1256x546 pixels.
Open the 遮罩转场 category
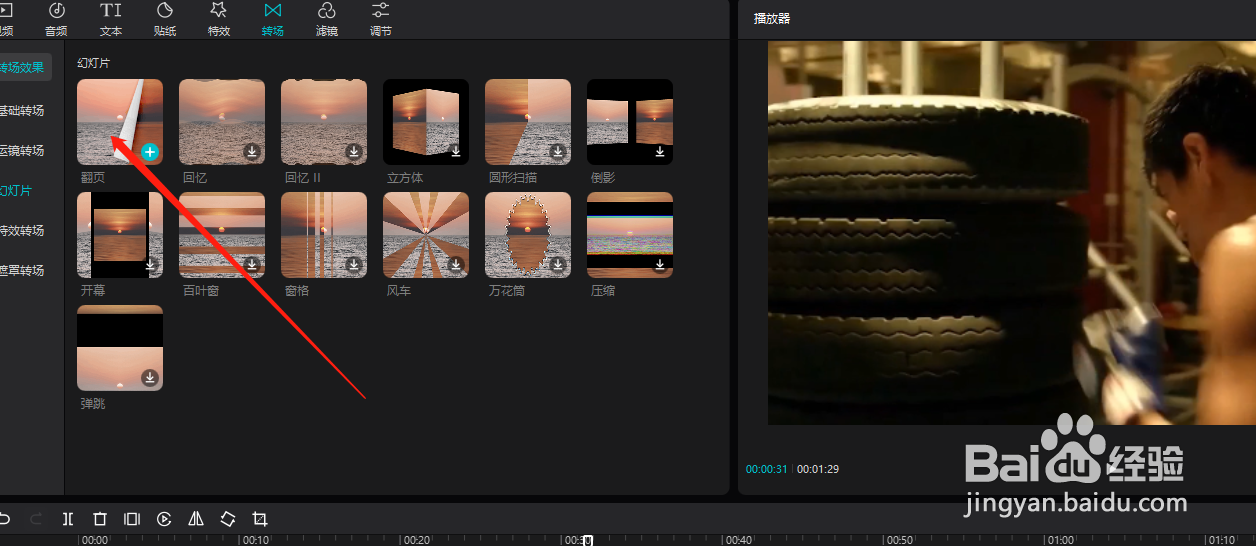(x=22, y=271)
